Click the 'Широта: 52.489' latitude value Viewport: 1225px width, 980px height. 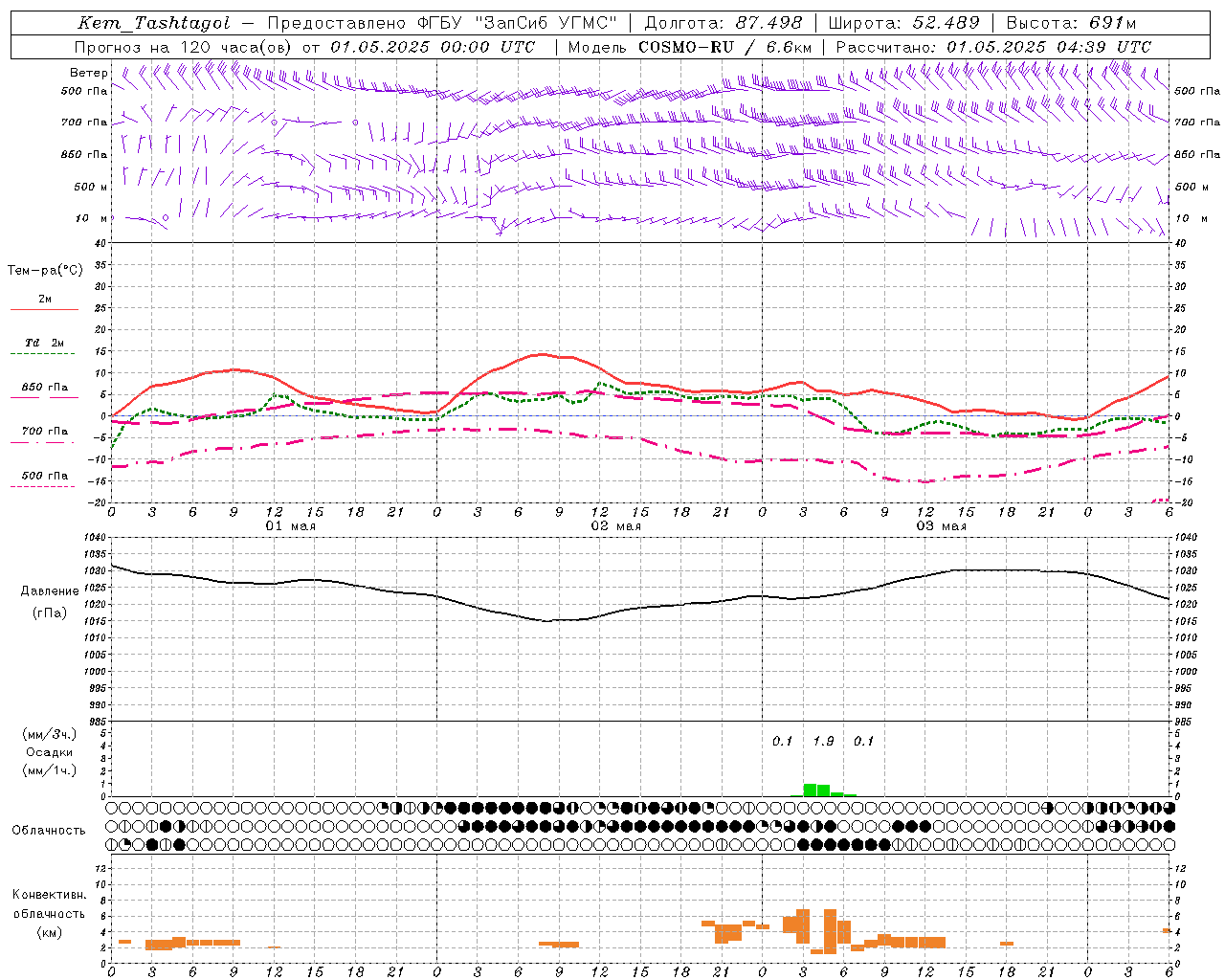pyautogui.click(x=903, y=23)
